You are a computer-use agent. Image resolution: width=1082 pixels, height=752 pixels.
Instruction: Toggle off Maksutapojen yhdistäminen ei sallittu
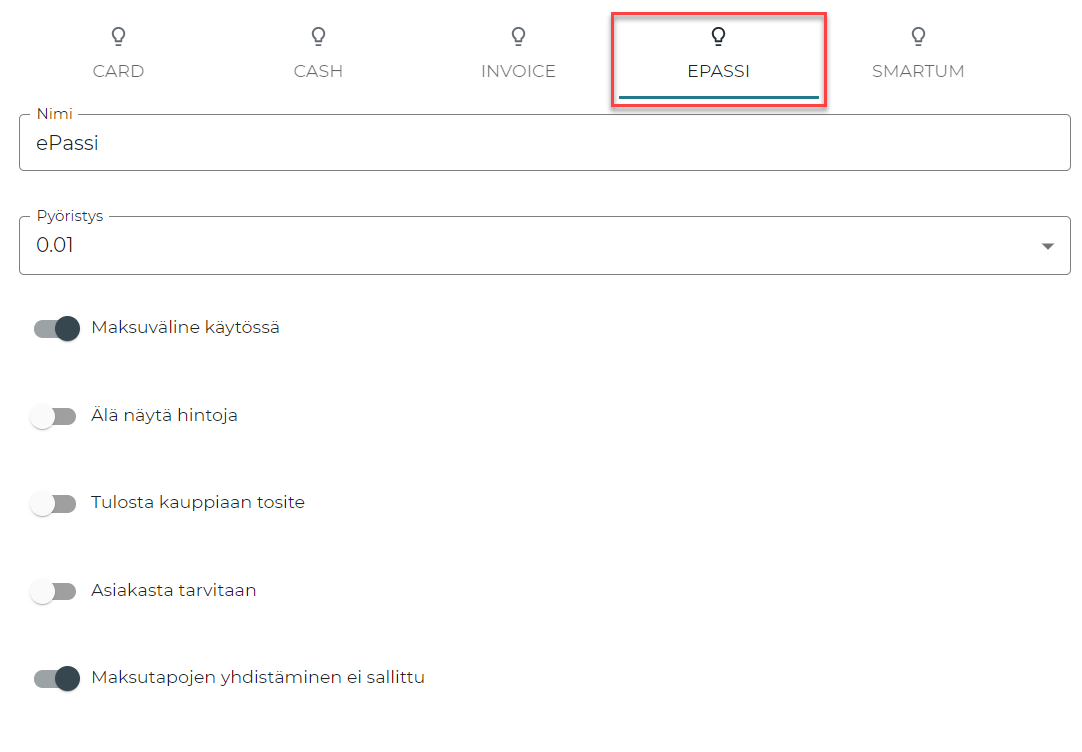tap(56, 679)
